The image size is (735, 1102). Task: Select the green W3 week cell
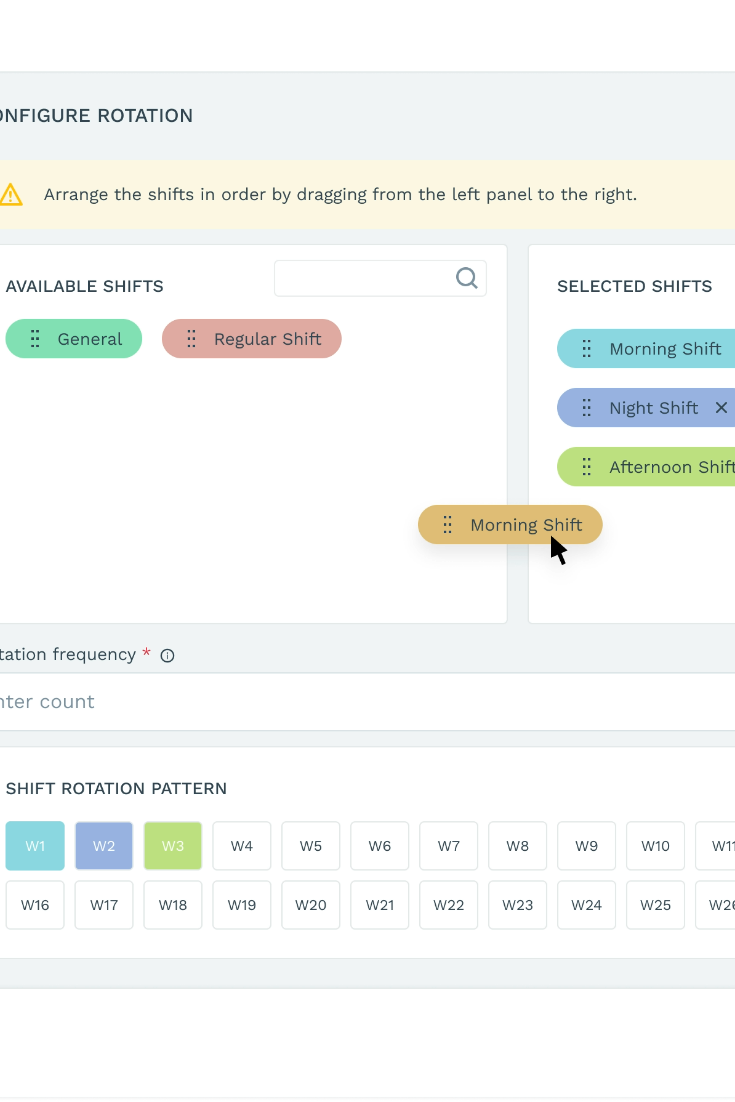(x=173, y=846)
